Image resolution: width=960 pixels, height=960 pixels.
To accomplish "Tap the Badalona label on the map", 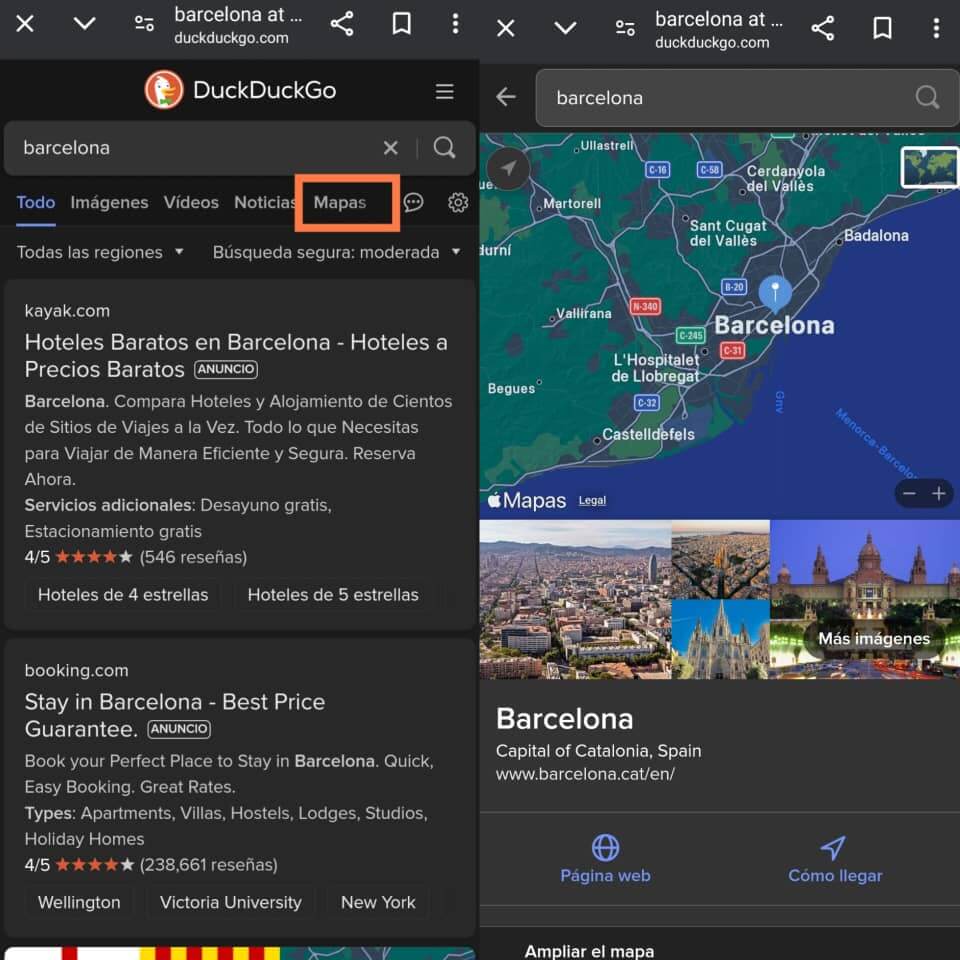I will (876, 236).
